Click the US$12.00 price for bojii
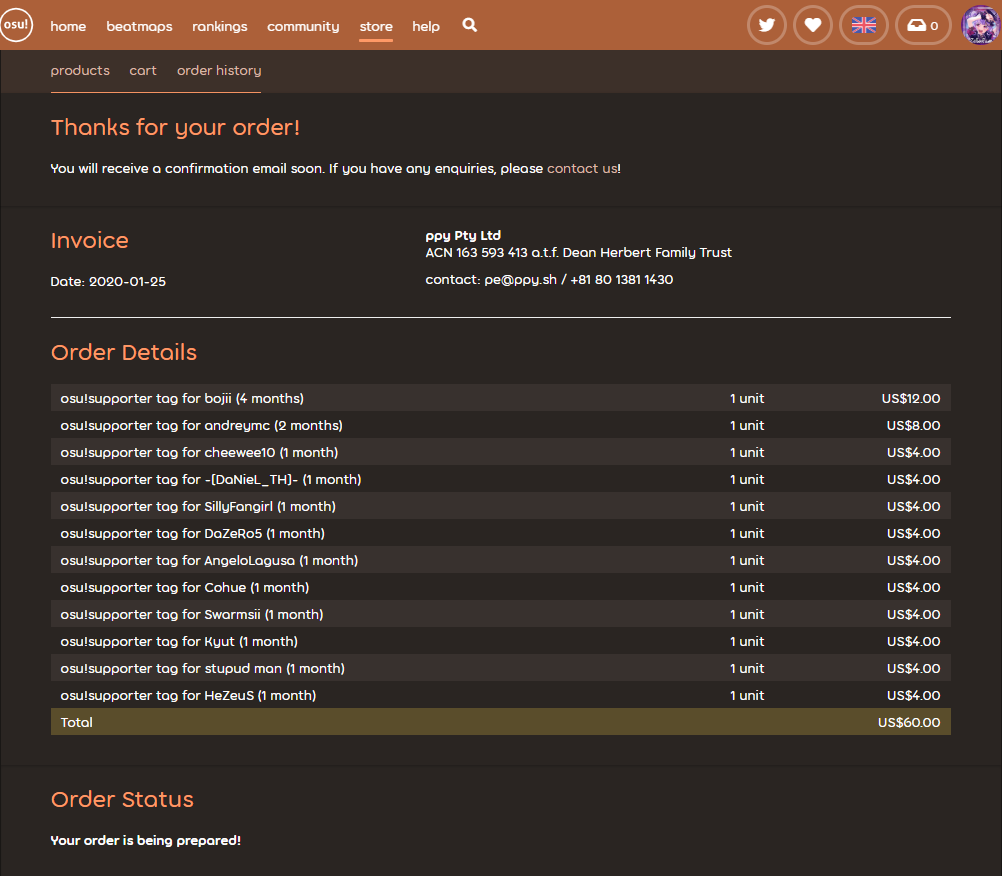 click(x=911, y=399)
